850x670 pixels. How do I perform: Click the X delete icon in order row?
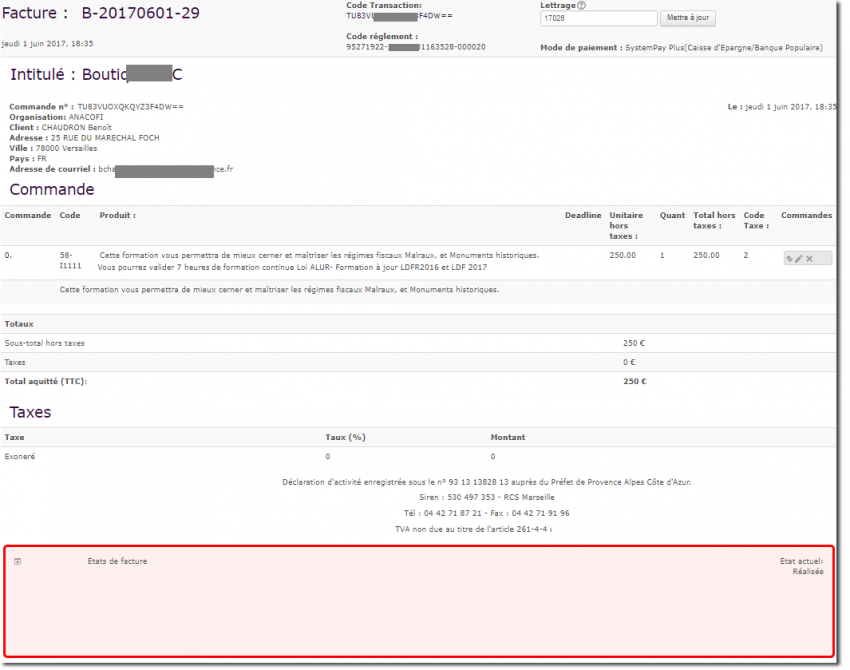pos(810,258)
